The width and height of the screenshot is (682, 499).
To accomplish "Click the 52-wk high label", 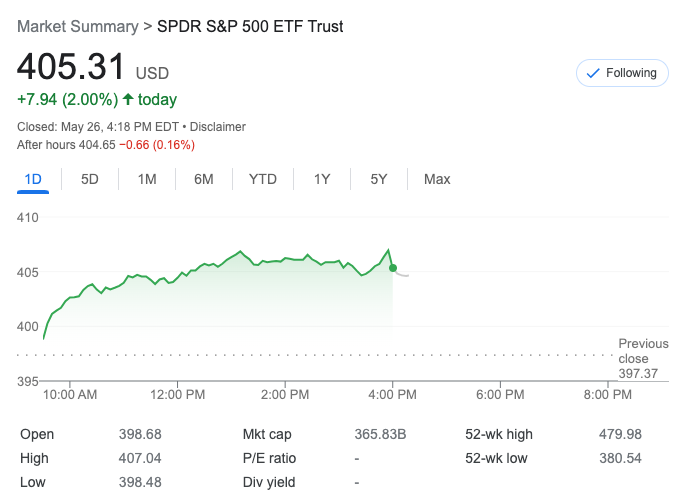I will click(499, 434).
